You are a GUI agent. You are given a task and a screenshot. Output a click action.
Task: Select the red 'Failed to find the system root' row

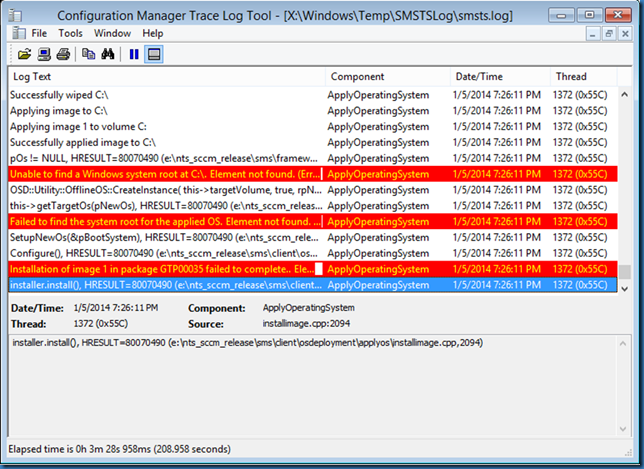coord(313,222)
